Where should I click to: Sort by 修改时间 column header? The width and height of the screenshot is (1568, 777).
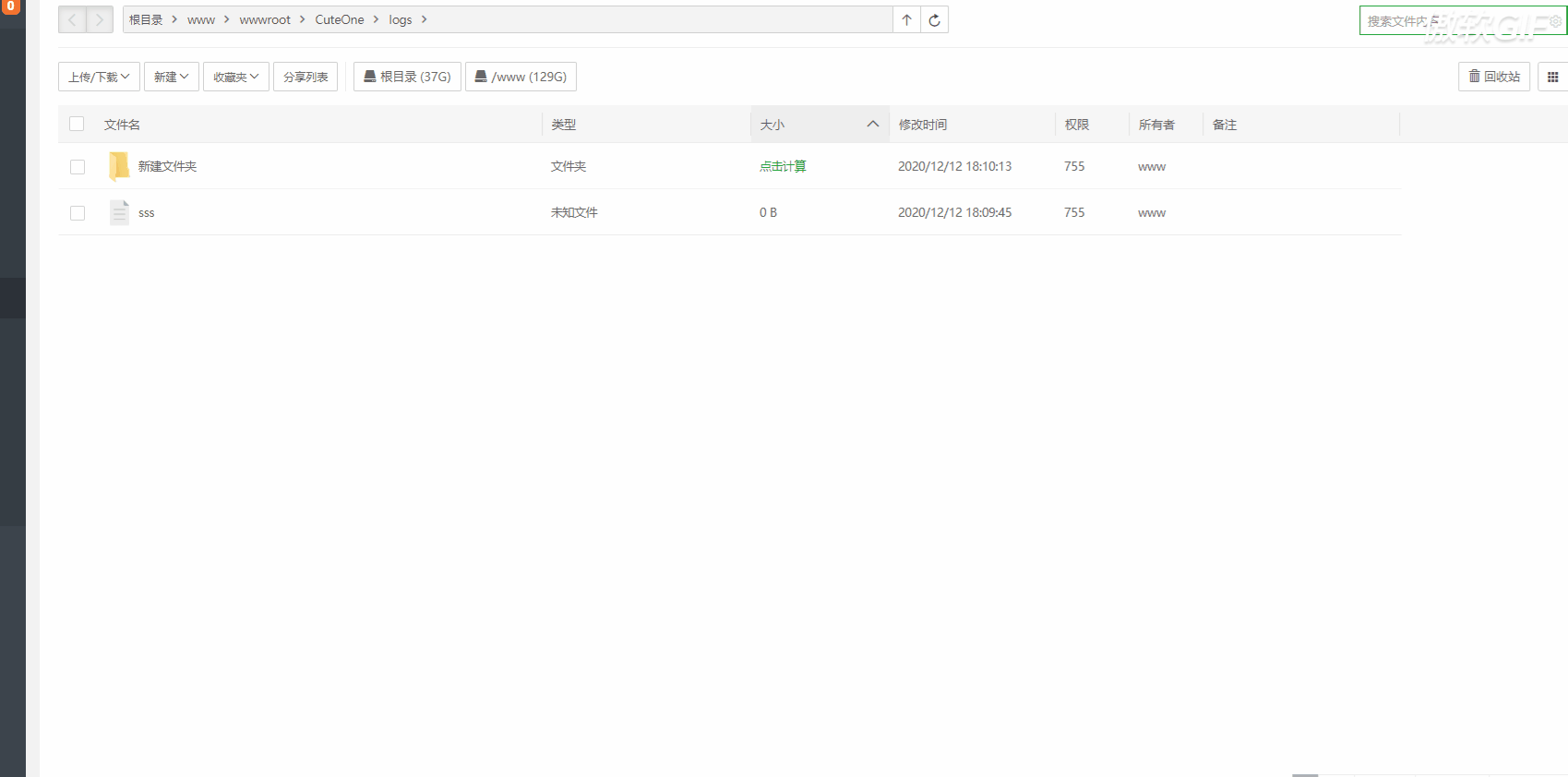coord(923,125)
